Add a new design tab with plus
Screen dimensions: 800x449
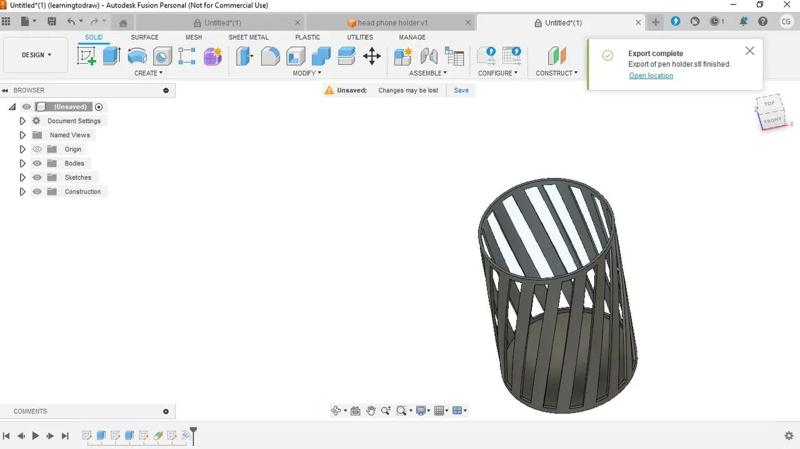tap(656, 22)
